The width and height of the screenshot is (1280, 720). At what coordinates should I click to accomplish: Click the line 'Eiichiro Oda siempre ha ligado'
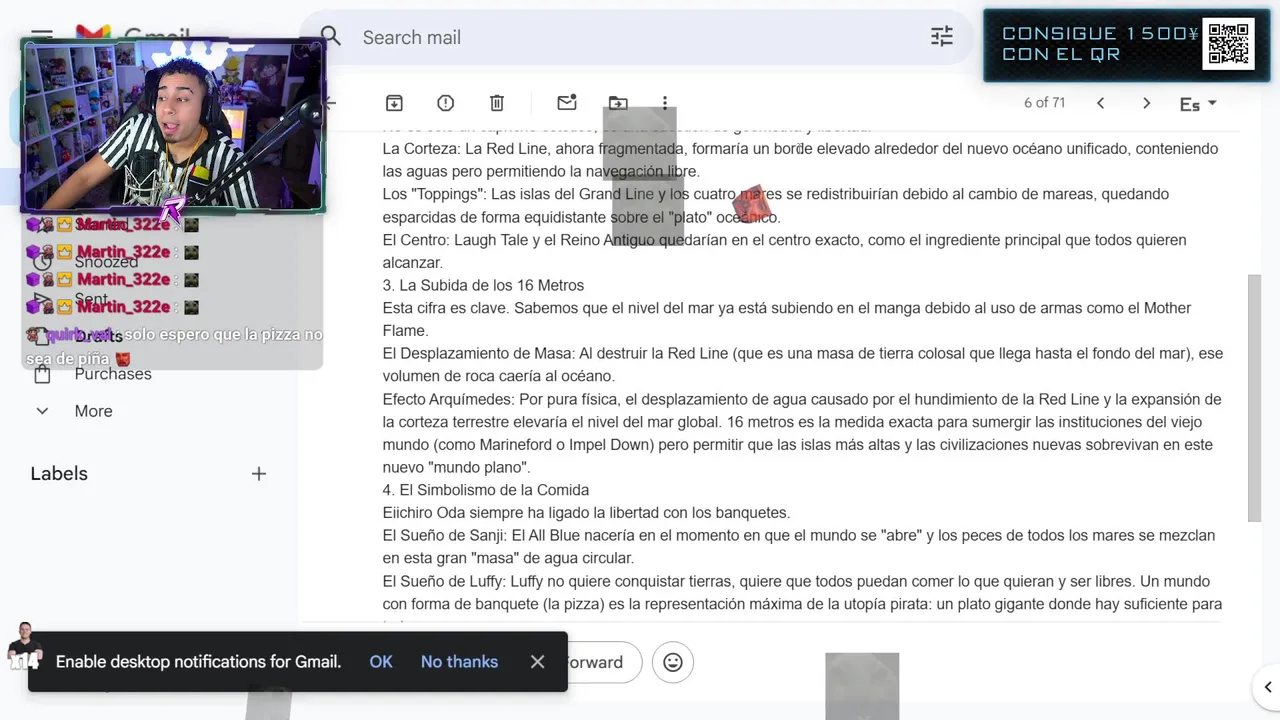586,513
